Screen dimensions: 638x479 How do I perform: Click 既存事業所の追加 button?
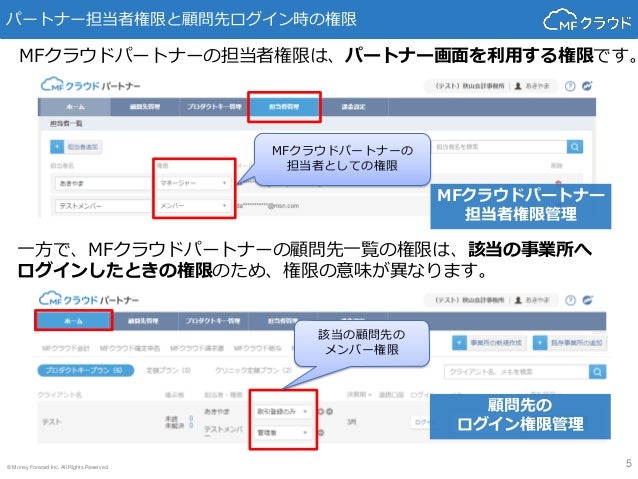570,343
